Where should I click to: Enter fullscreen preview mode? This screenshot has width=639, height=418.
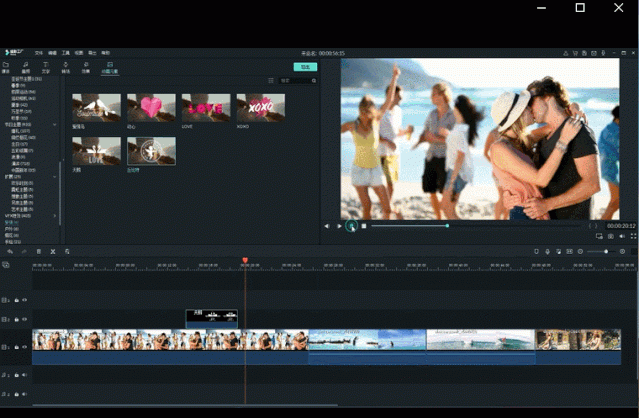(x=633, y=236)
